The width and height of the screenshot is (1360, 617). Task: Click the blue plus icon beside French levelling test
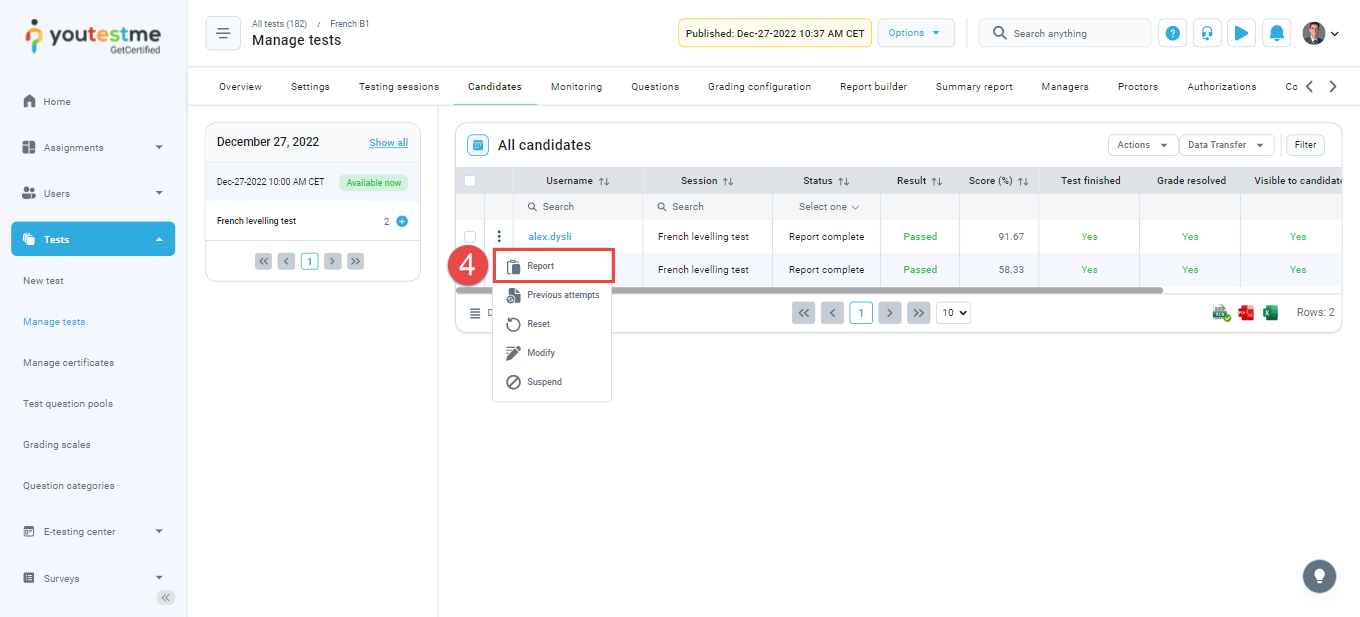[402, 221]
